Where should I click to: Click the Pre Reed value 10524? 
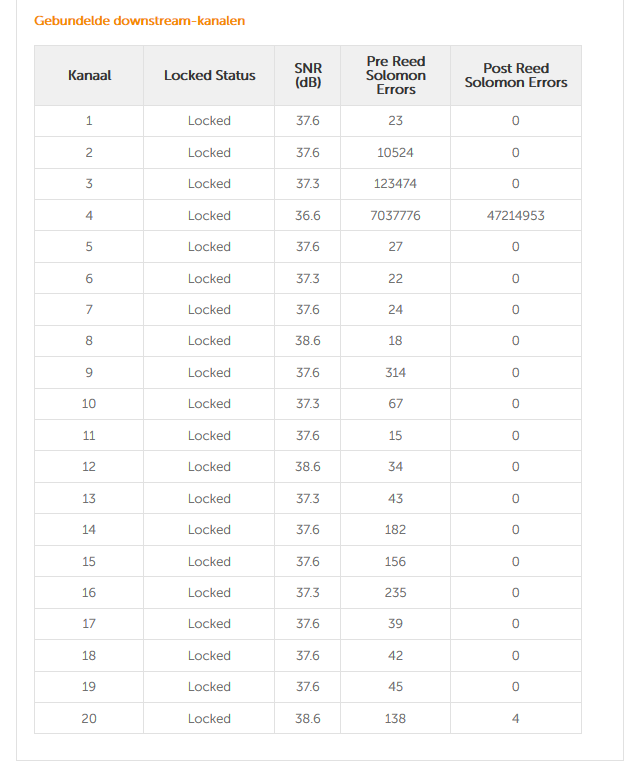[x=395, y=153]
